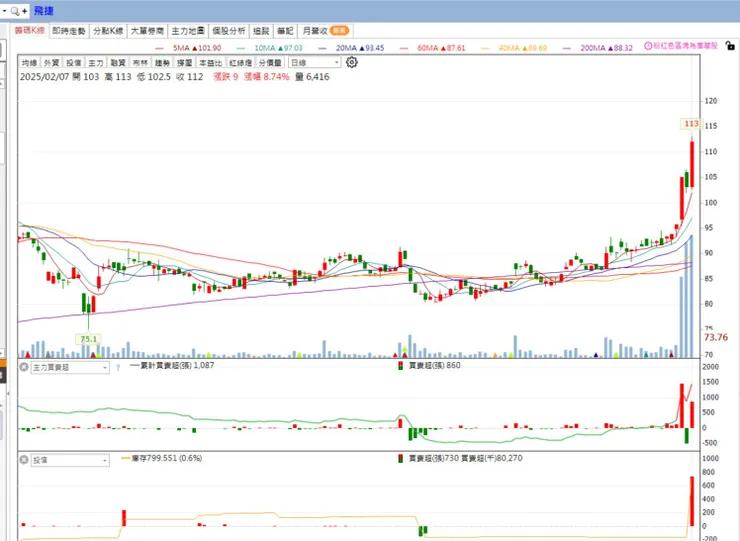
Task: Toggle the 主力 overlay button
Action: (96, 63)
